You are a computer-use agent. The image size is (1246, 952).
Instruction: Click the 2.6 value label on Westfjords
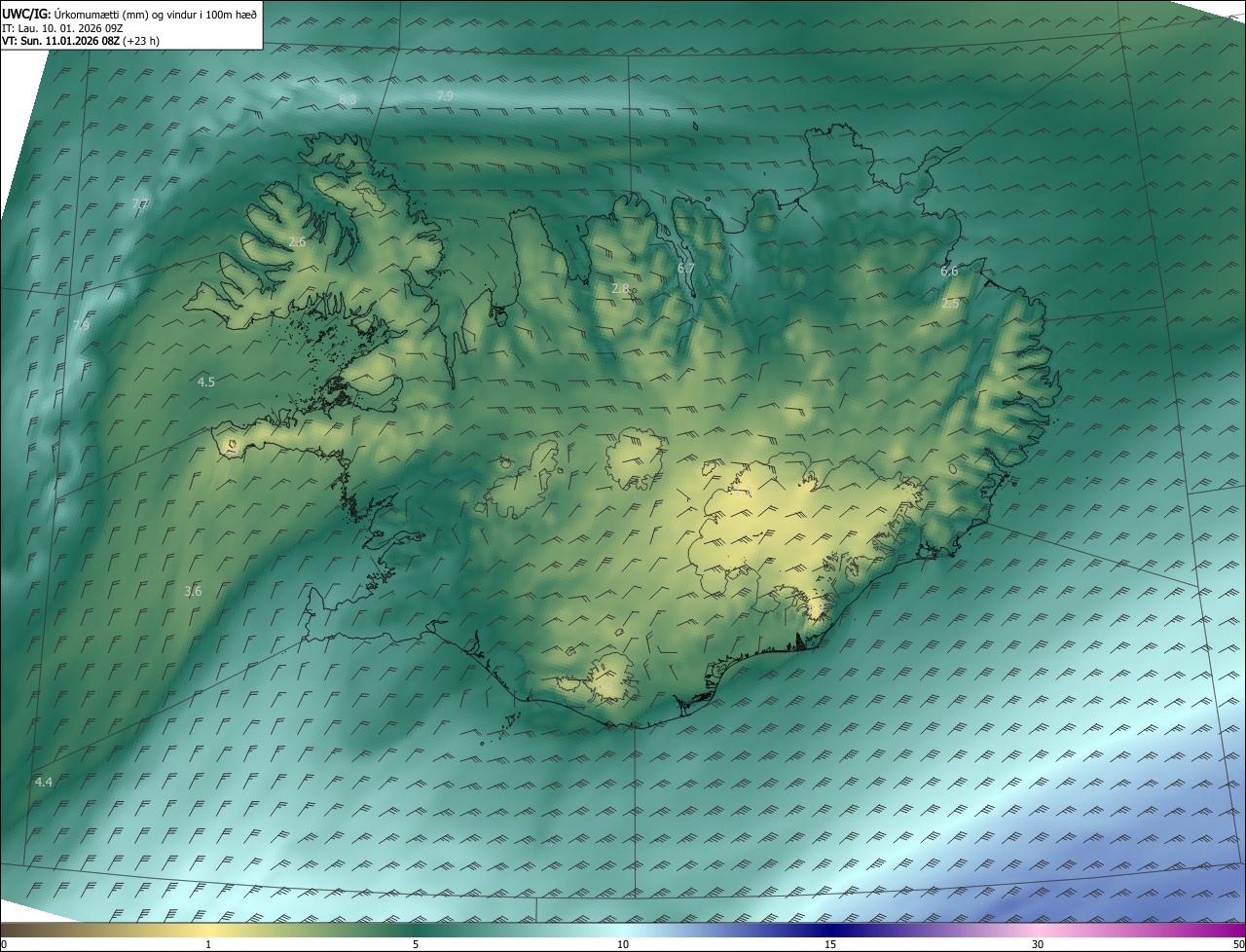click(x=297, y=241)
